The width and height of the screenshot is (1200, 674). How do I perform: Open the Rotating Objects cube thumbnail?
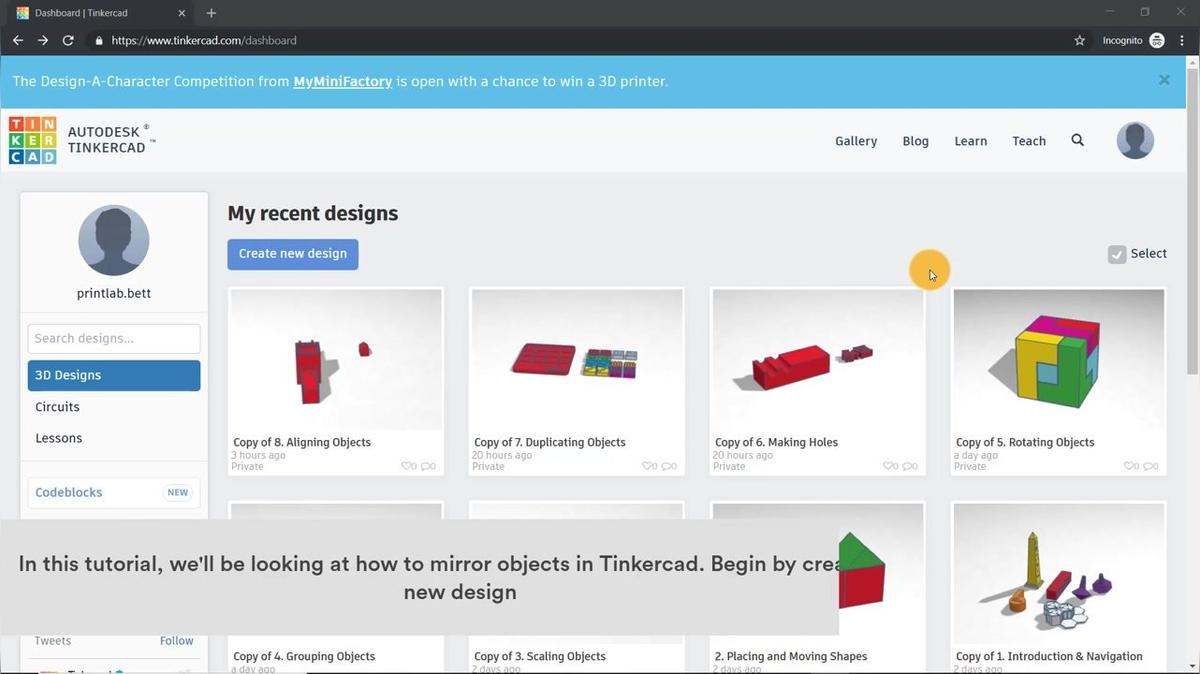(x=1059, y=360)
